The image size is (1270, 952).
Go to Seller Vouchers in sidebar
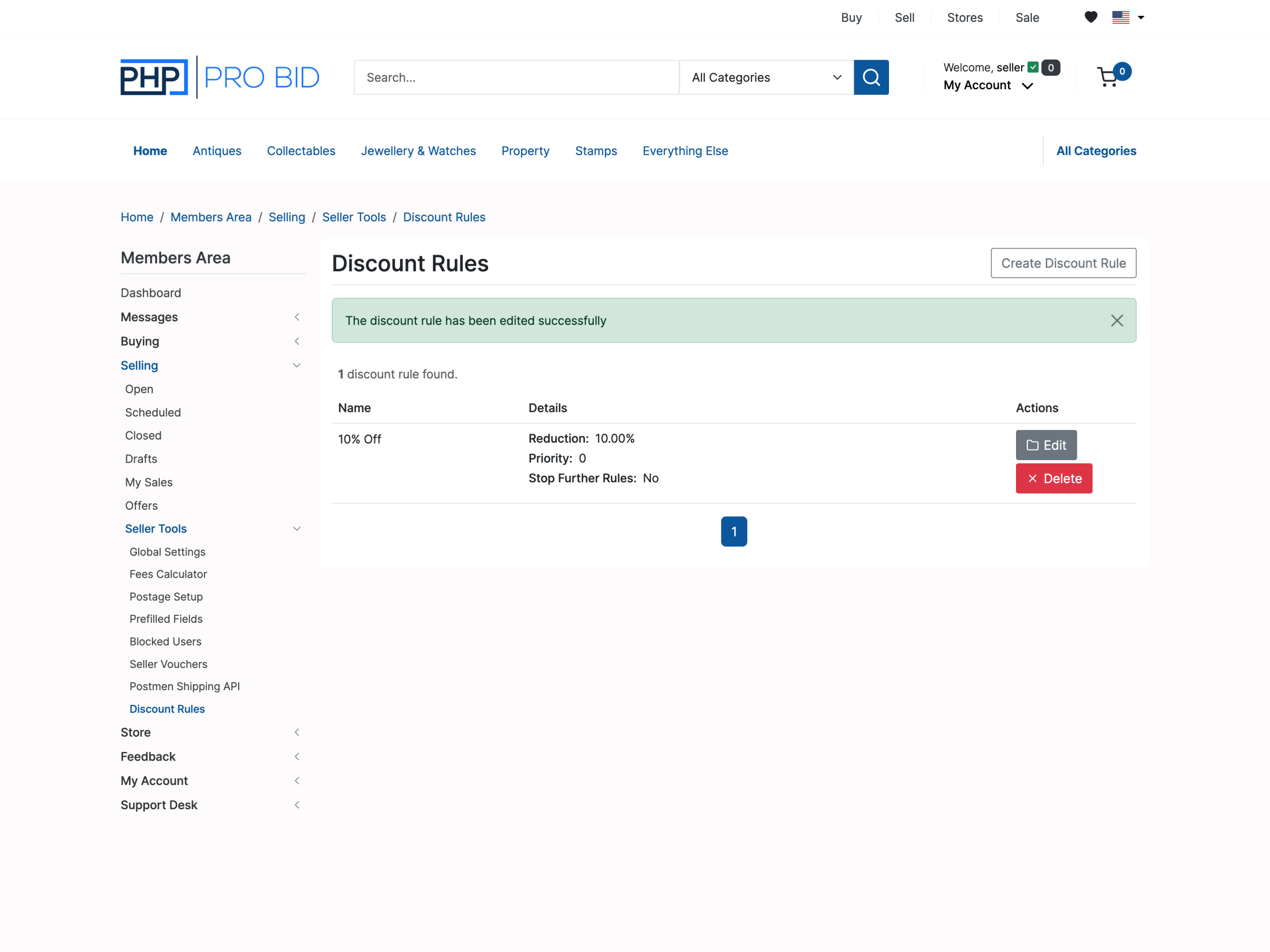(168, 664)
